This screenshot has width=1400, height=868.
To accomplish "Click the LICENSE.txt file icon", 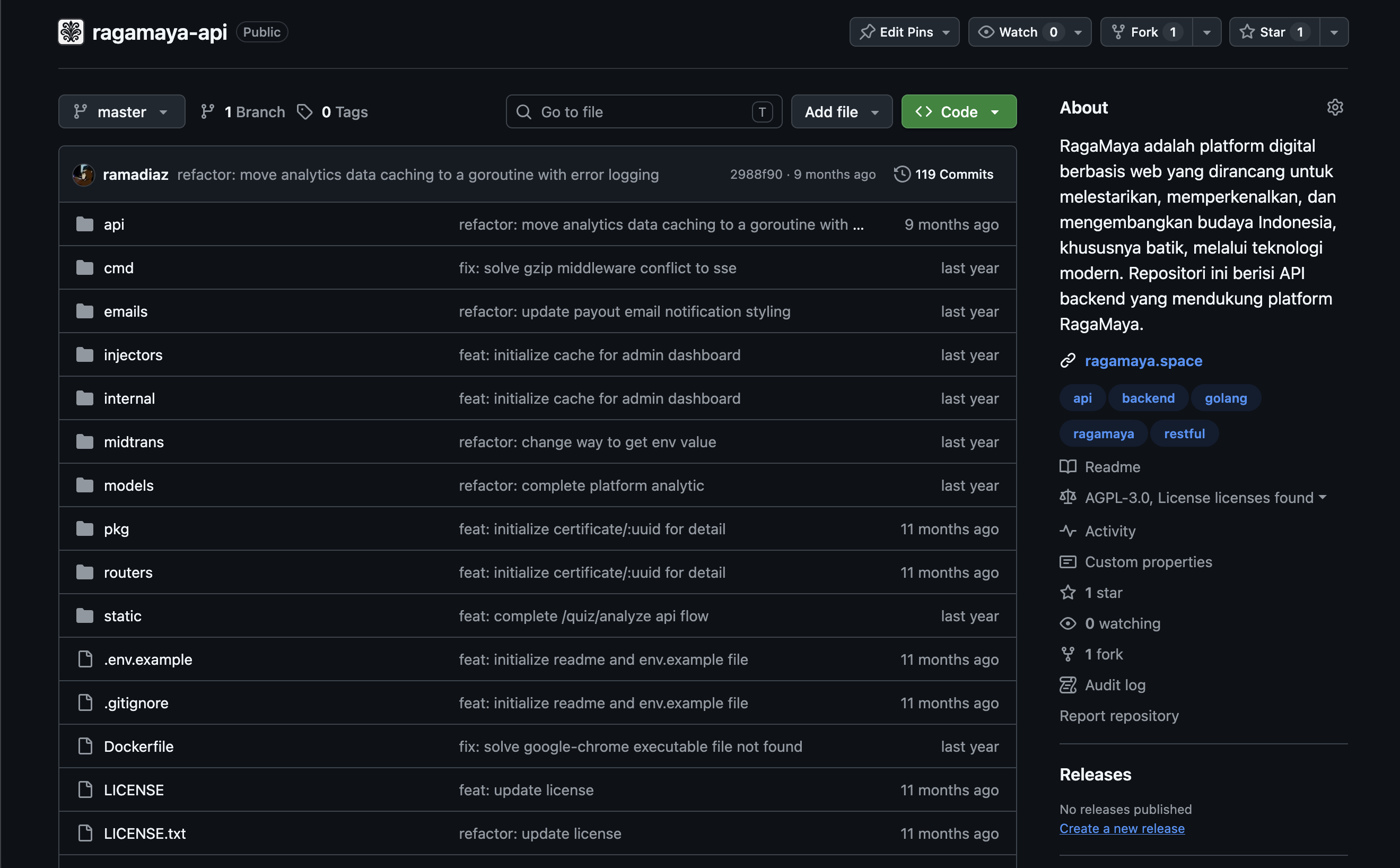I will (85, 834).
